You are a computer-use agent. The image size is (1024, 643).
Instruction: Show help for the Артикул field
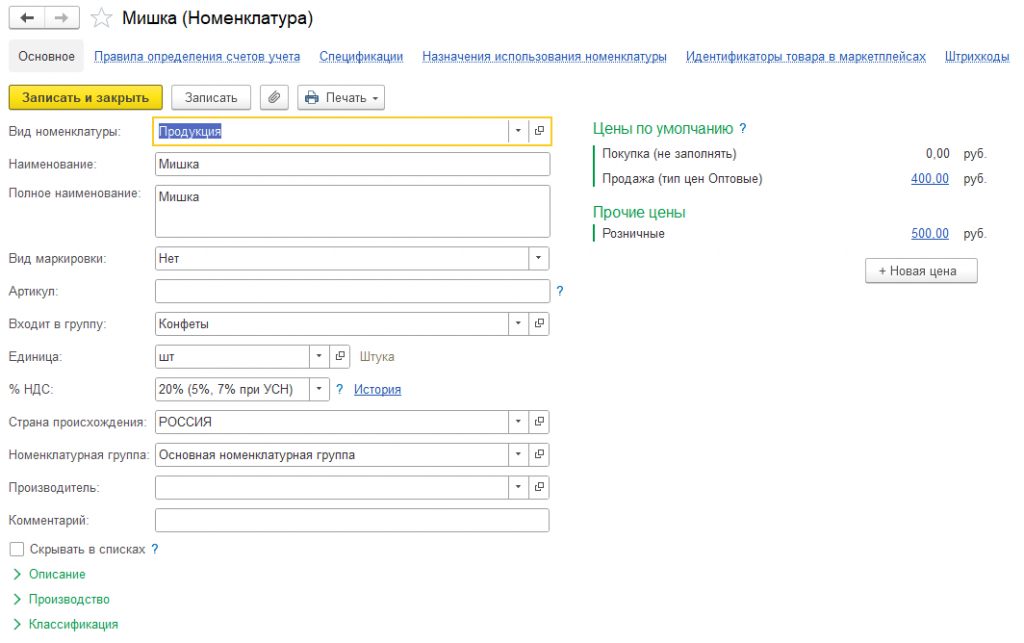[x=560, y=291]
